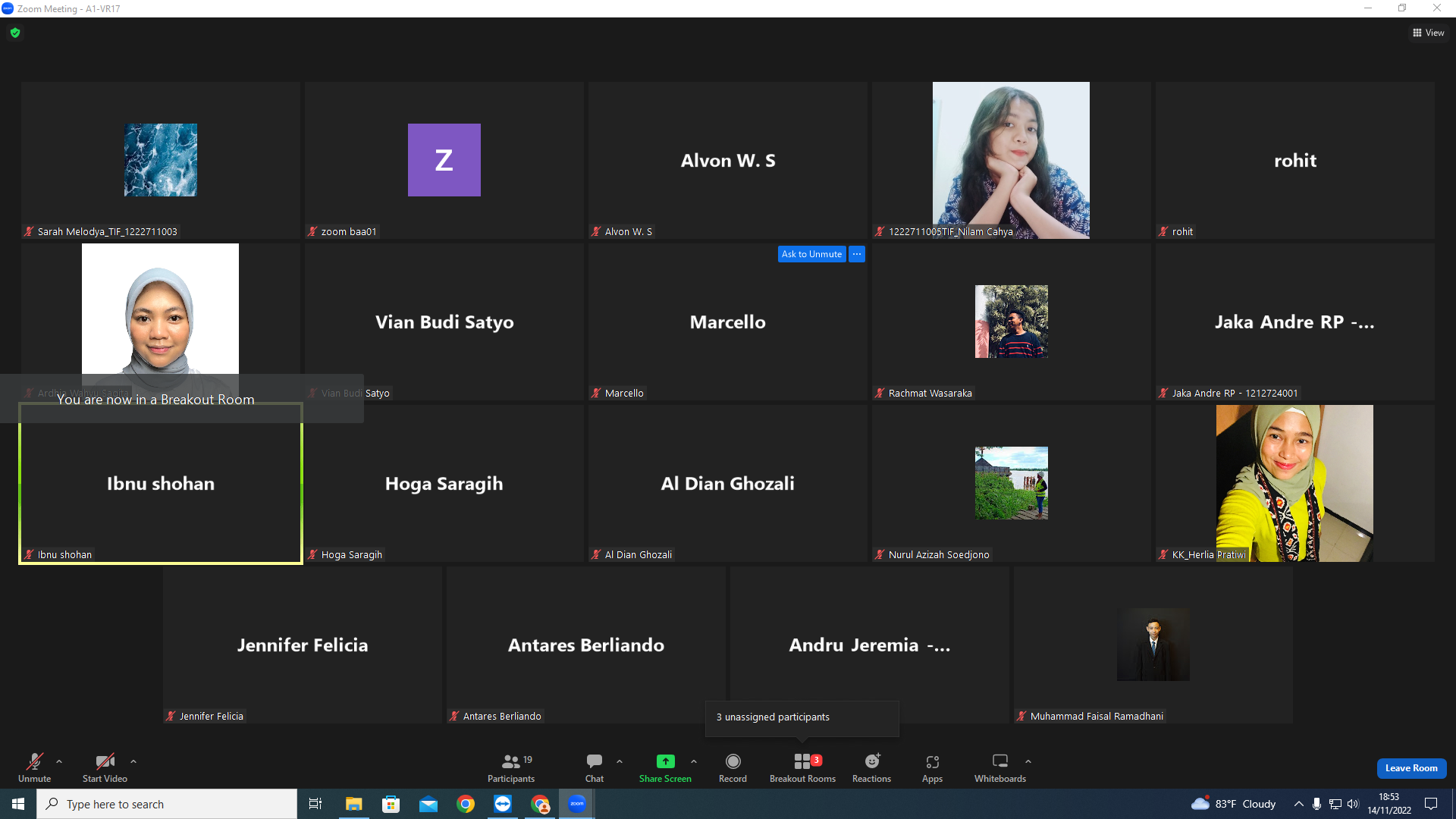The height and width of the screenshot is (819, 1456).
Task: Open Whiteboards
Action: [x=1000, y=767]
